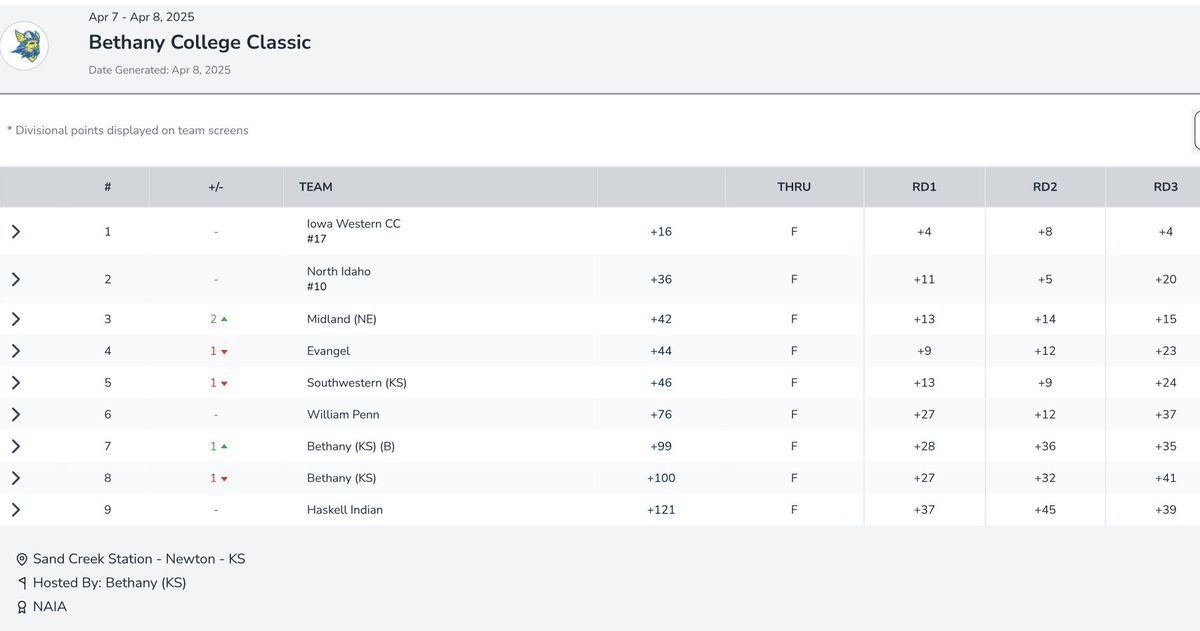This screenshot has width=1200, height=631.
Task: Open Southwestern (KS) team name
Action: point(357,383)
